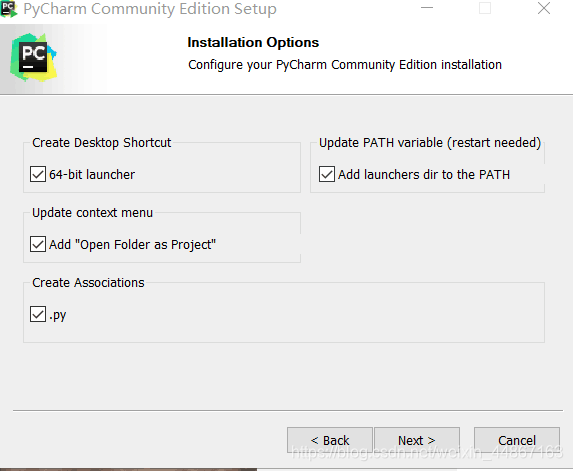
Task: Click the large PyCharm PC logo
Action: pyautogui.click(x=33, y=57)
